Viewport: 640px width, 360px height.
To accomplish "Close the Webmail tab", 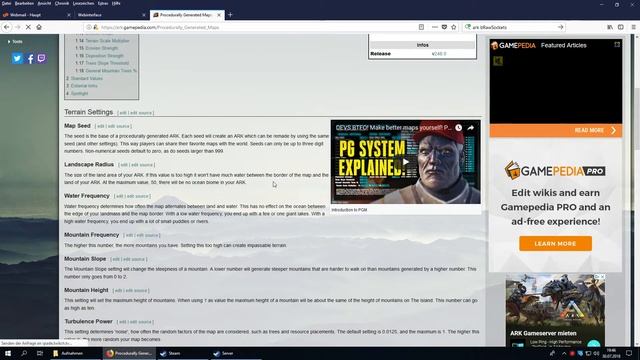I will point(69,15).
